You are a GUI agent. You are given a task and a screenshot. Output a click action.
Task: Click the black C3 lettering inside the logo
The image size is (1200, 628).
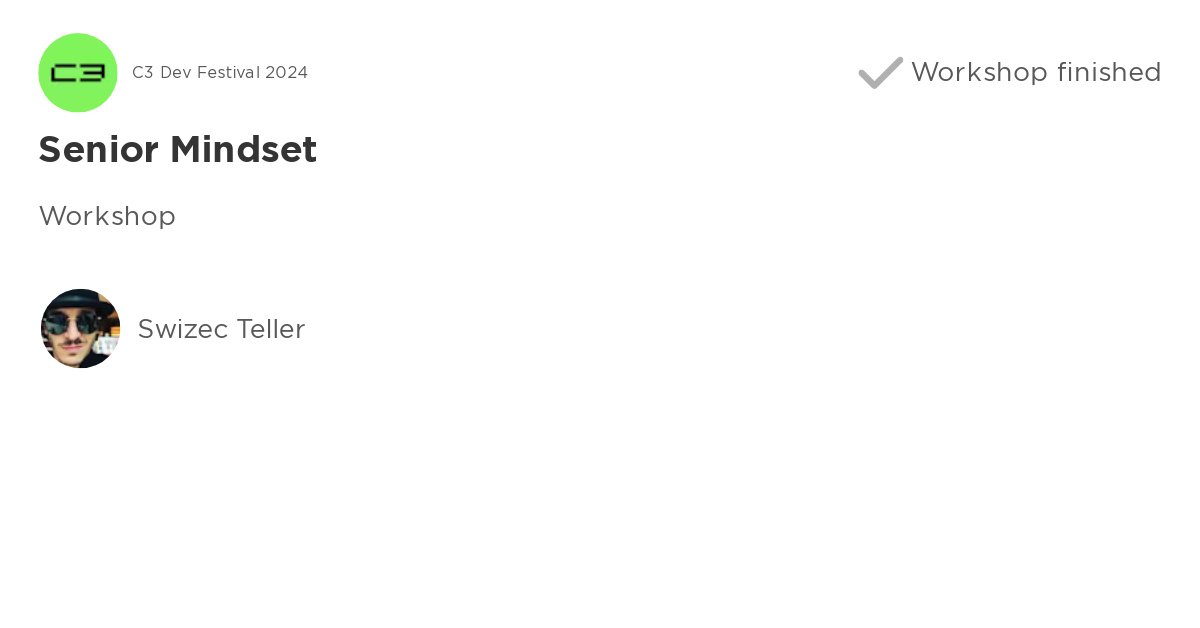coord(78,73)
